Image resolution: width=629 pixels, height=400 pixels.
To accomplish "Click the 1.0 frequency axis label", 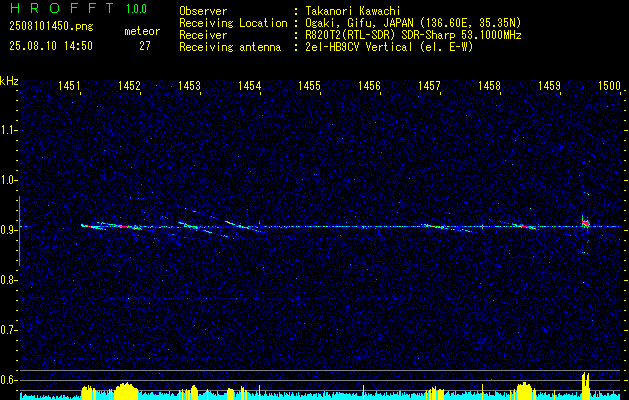I will coord(8,180).
